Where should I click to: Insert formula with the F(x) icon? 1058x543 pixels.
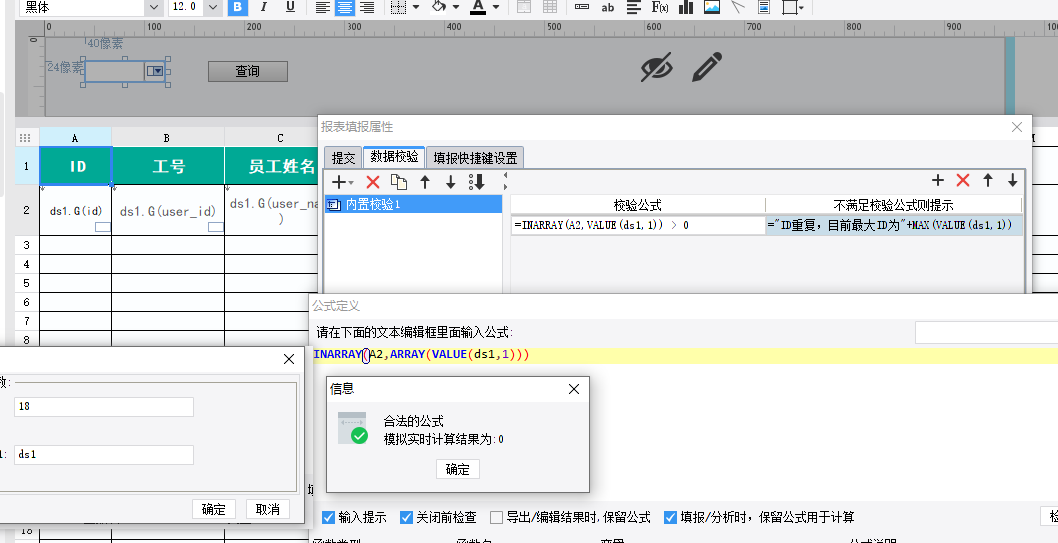point(660,8)
